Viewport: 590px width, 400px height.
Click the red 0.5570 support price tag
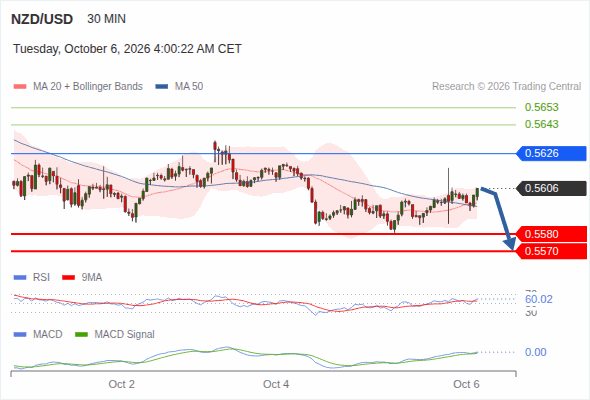click(551, 251)
